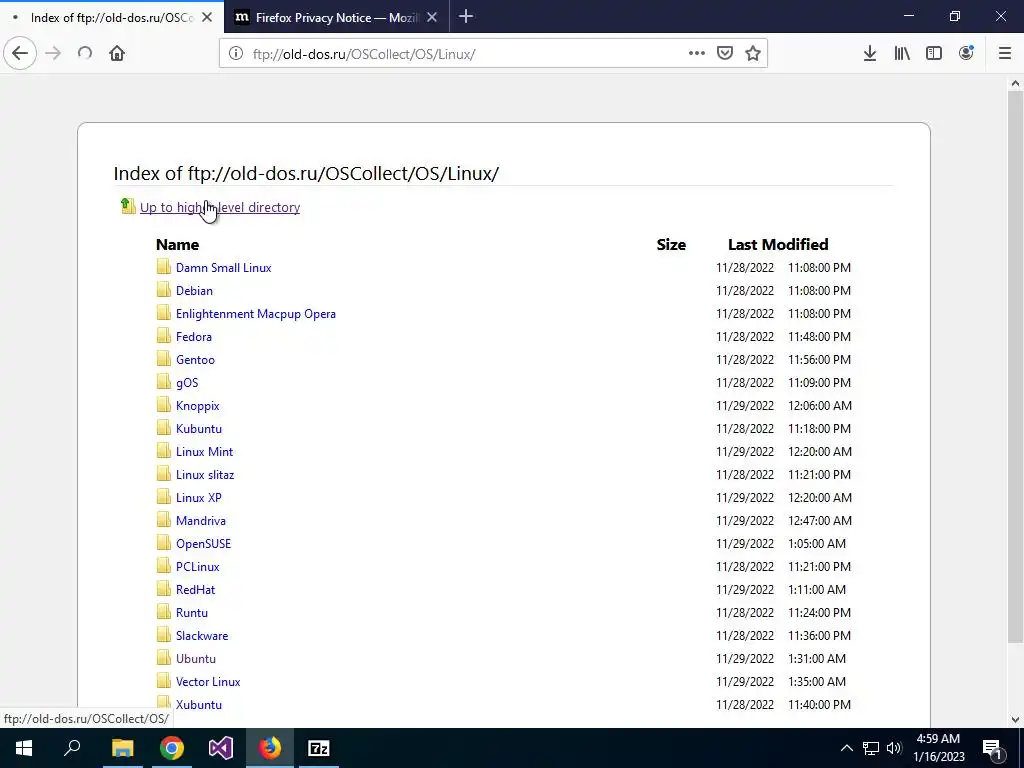Open the notification center icon
Viewport: 1024px width, 768px height.
click(x=993, y=748)
